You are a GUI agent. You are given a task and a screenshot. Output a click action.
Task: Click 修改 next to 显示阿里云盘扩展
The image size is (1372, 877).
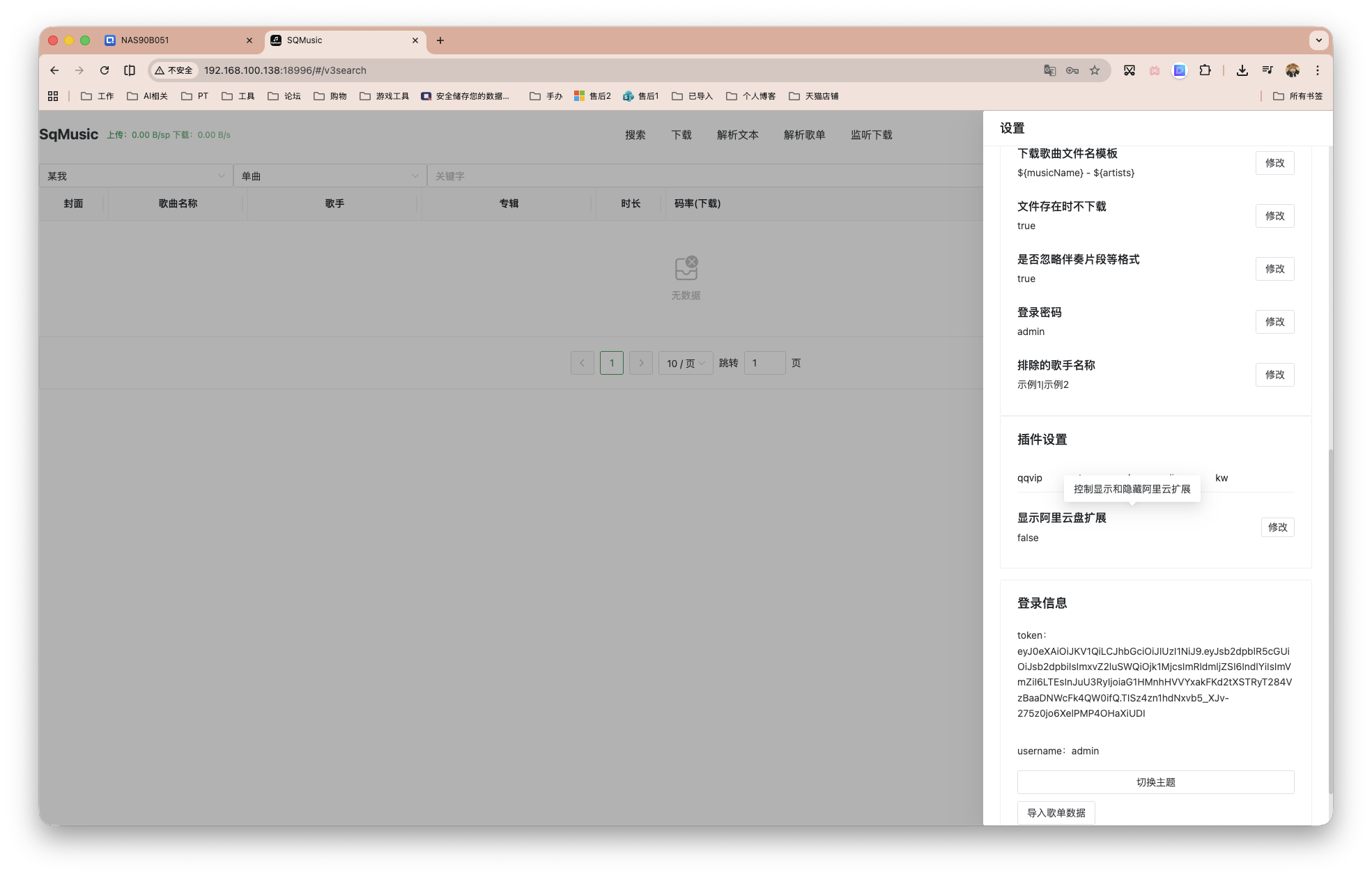pyautogui.click(x=1277, y=527)
